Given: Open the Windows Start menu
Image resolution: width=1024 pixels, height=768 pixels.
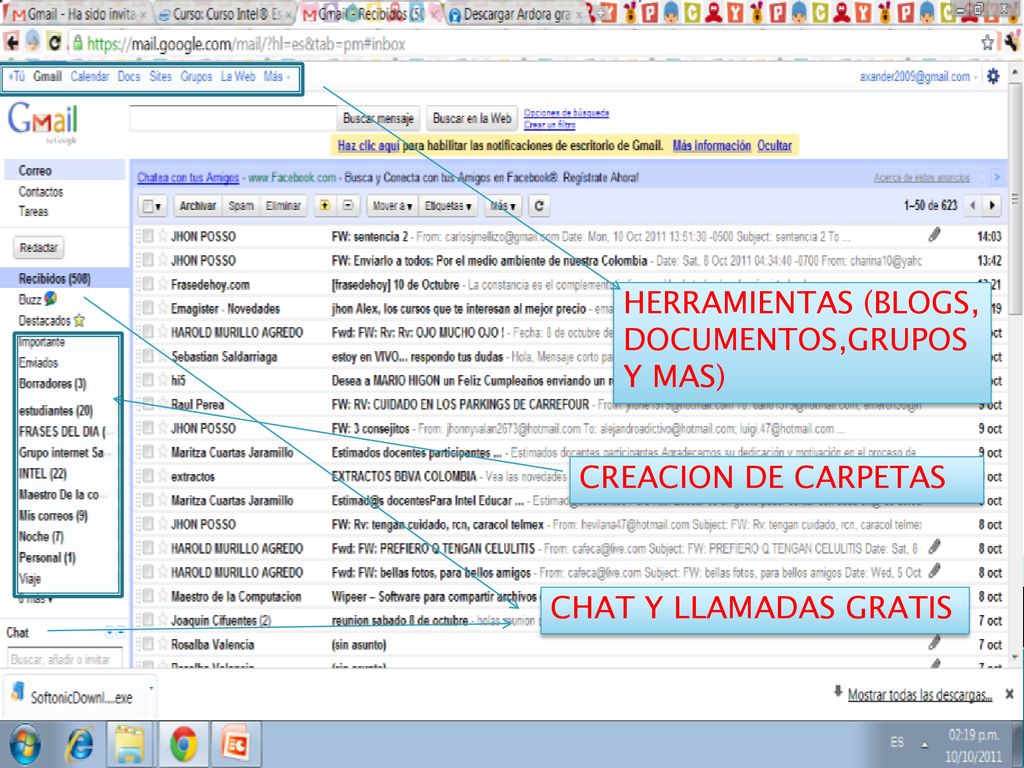Looking at the screenshot, I should 24,744.
